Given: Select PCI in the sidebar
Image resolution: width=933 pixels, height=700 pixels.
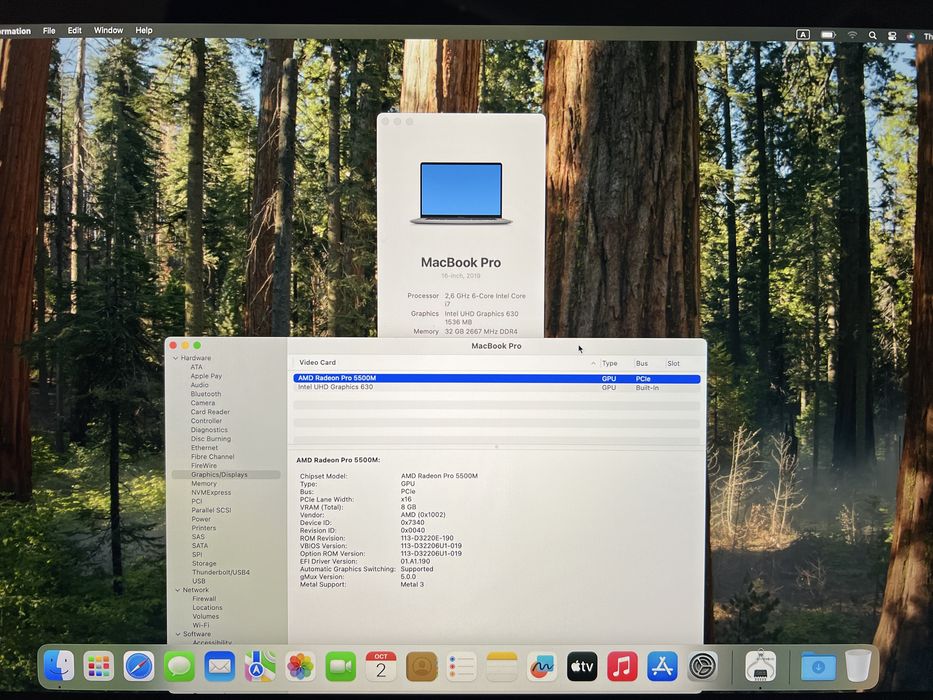Looking at the screenshot, I should (x=197, y=501).
